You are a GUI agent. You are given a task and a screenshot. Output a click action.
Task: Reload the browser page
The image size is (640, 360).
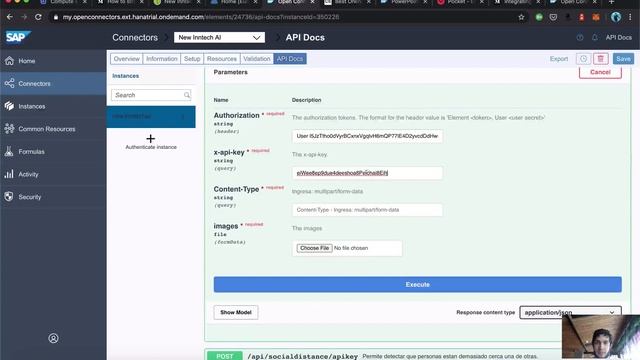pyautogui.click(x=38, y=17)
